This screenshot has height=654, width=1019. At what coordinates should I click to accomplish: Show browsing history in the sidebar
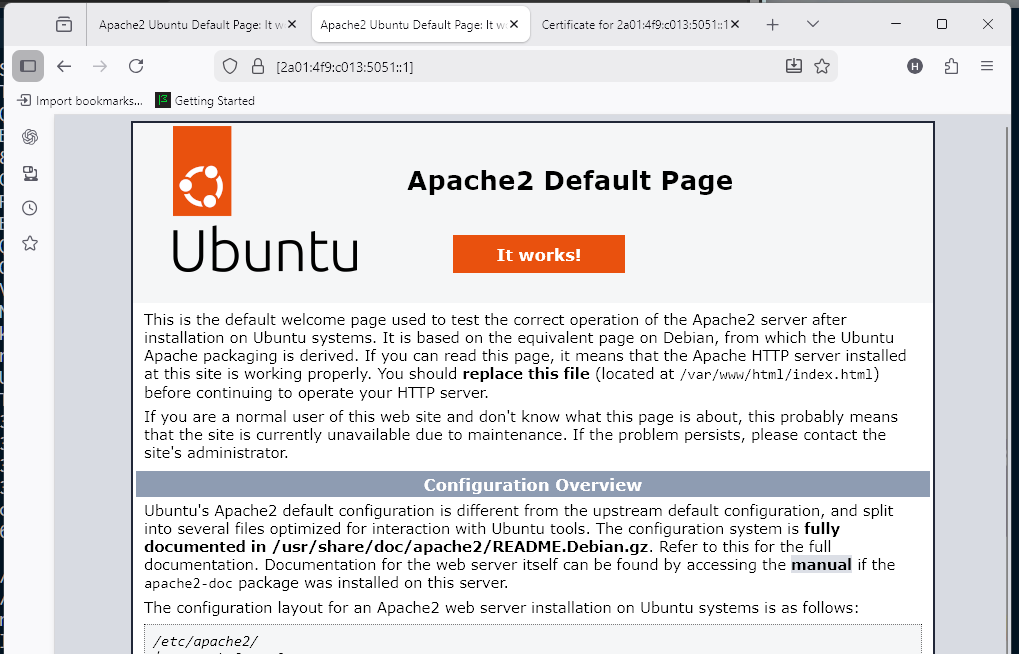[30, 208]
